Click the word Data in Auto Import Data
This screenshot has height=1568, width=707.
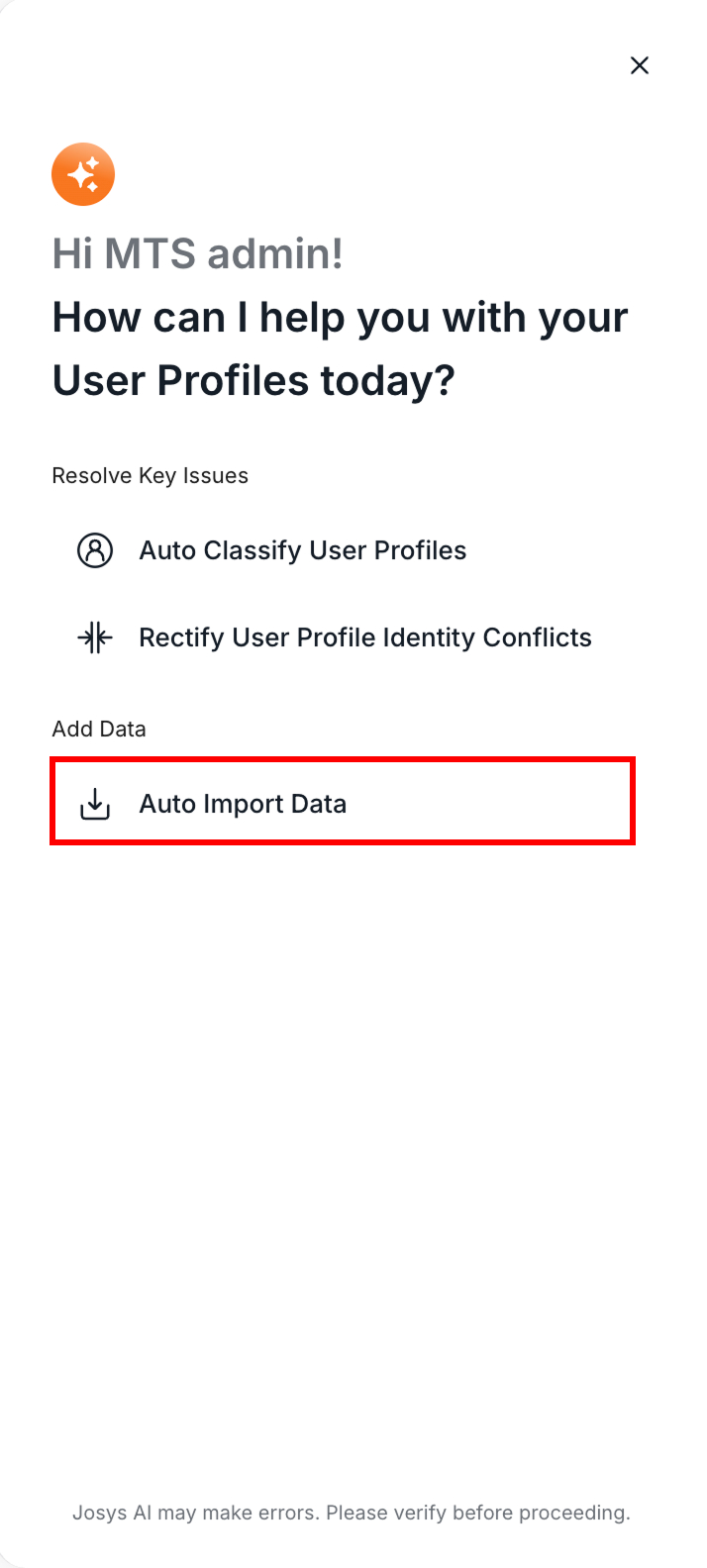tap(319, 804)
